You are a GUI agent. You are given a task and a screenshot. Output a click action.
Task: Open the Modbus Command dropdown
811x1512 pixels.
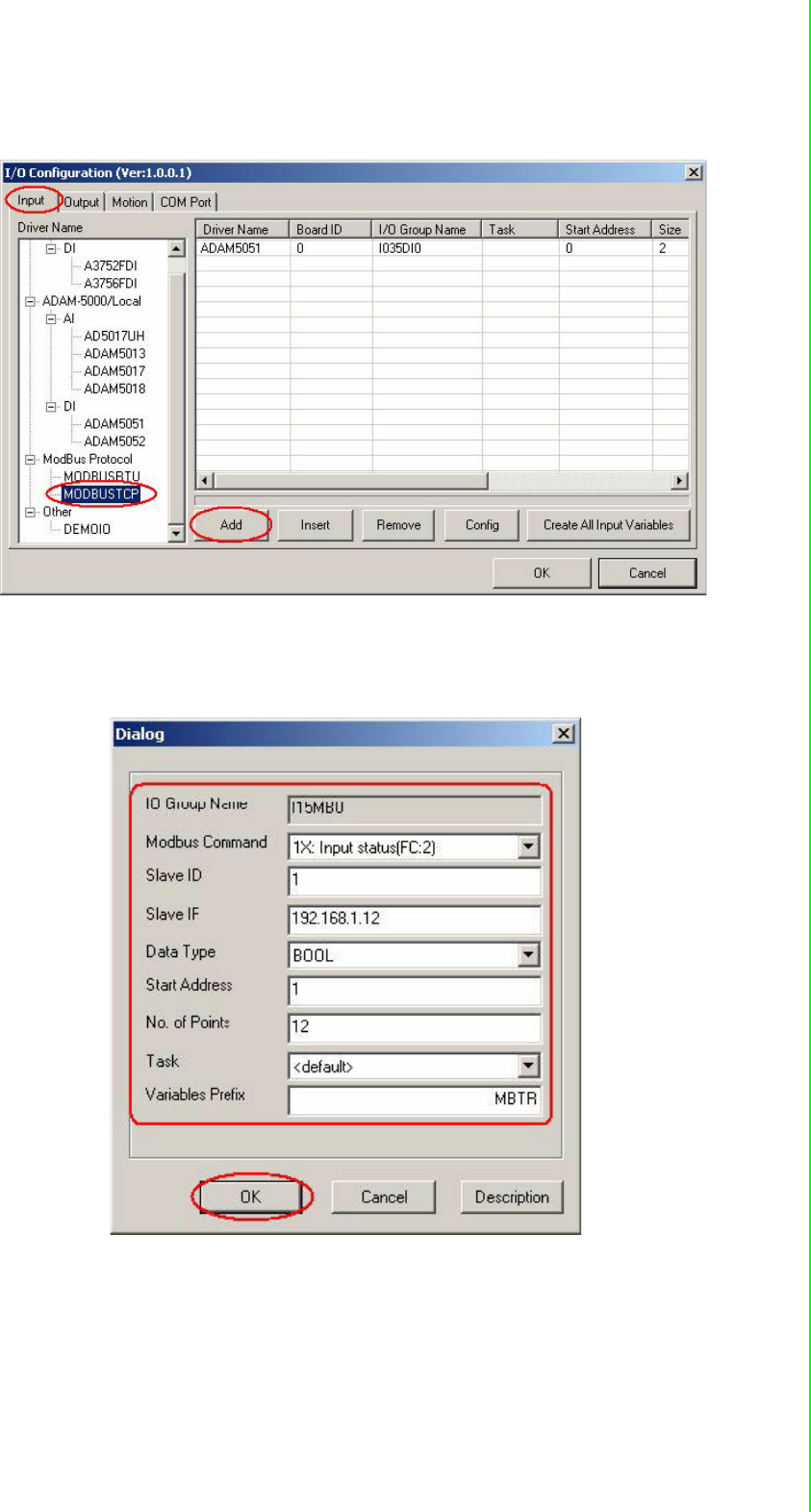[x=529, y=847]
